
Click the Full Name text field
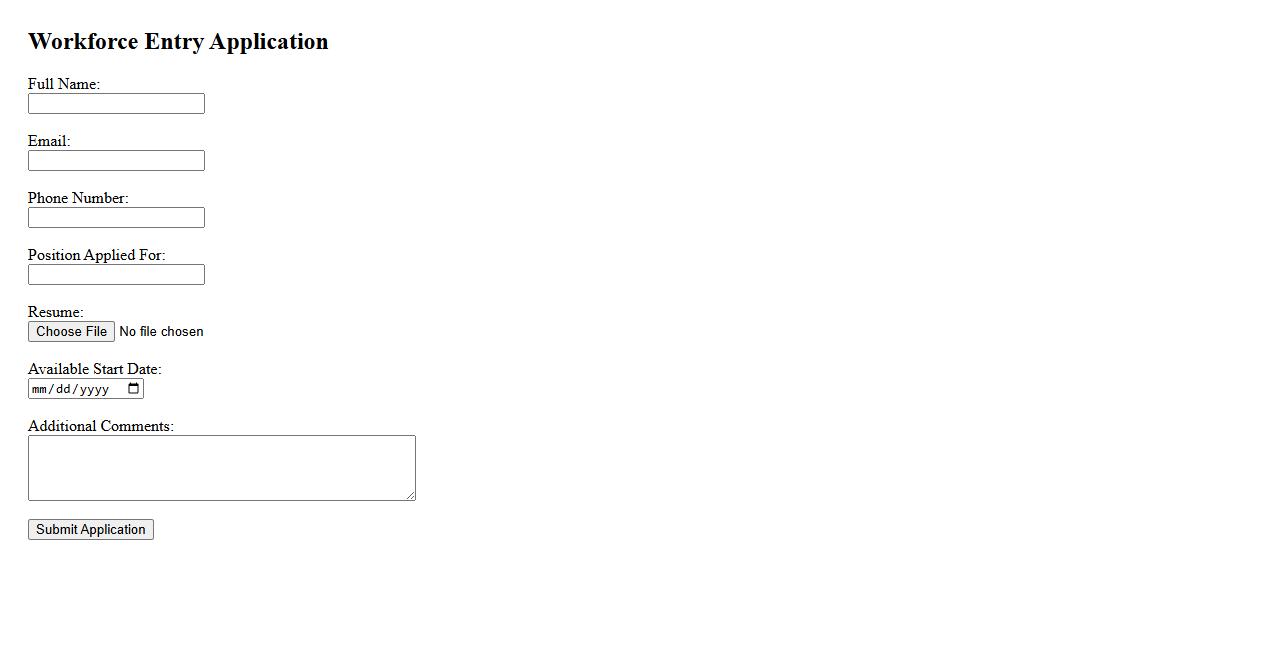(x=116, y=104)
